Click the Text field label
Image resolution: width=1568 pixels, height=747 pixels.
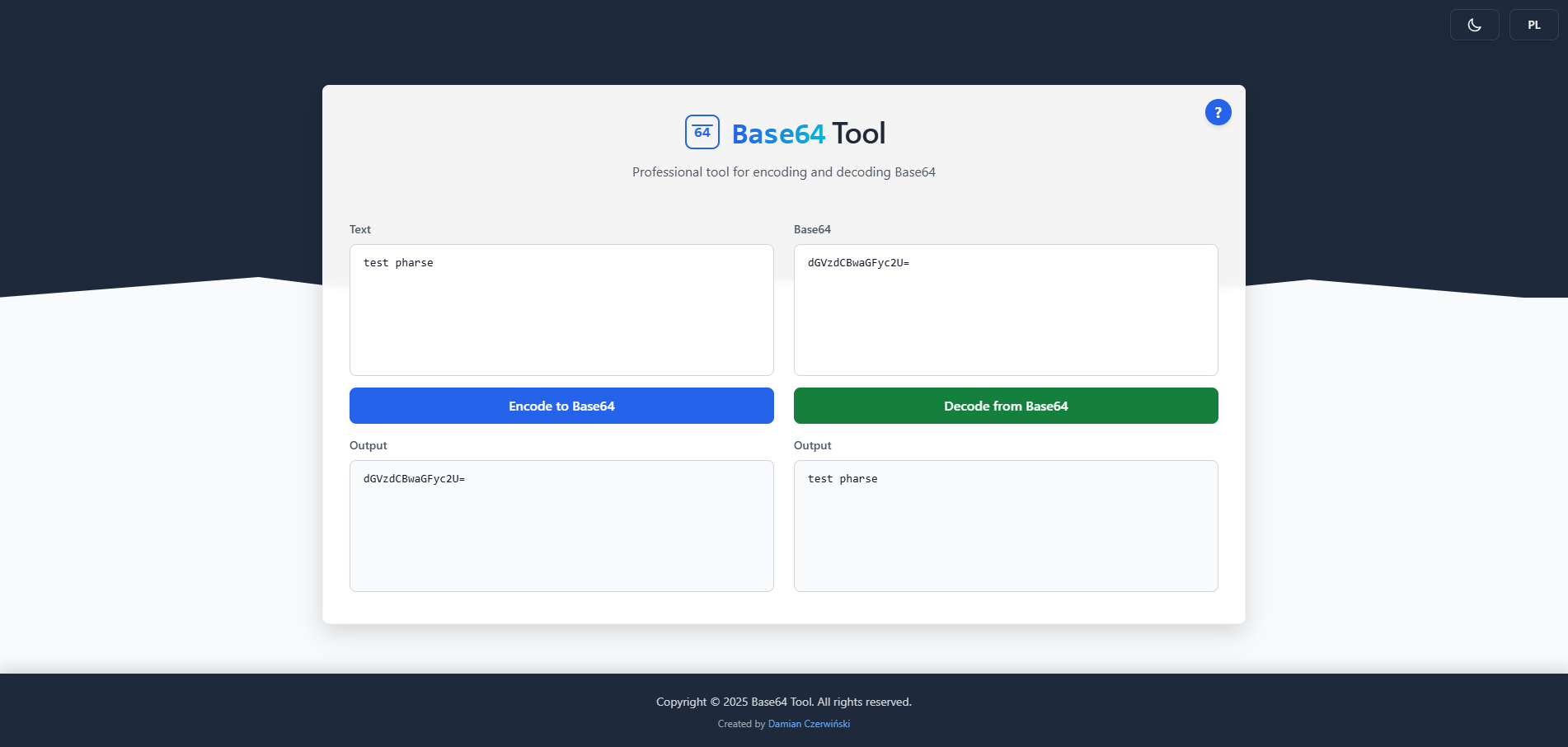pyautogui.click(x=360, y=229)
